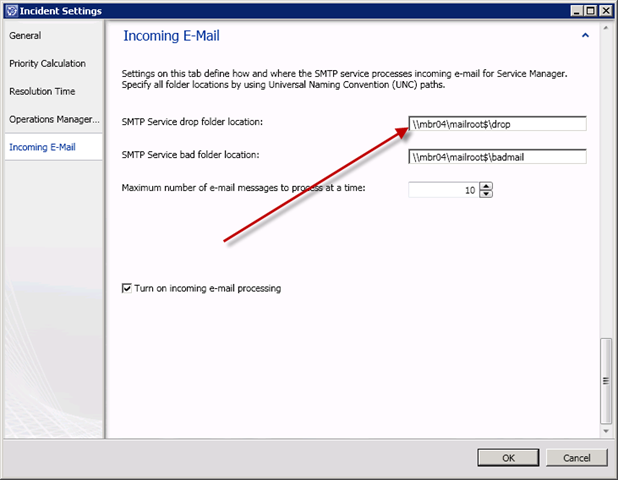Image resolution: width=618 pixels, height=480 pixels.
Task: Click the maximum e-mail messages number field
Action: 442,189
